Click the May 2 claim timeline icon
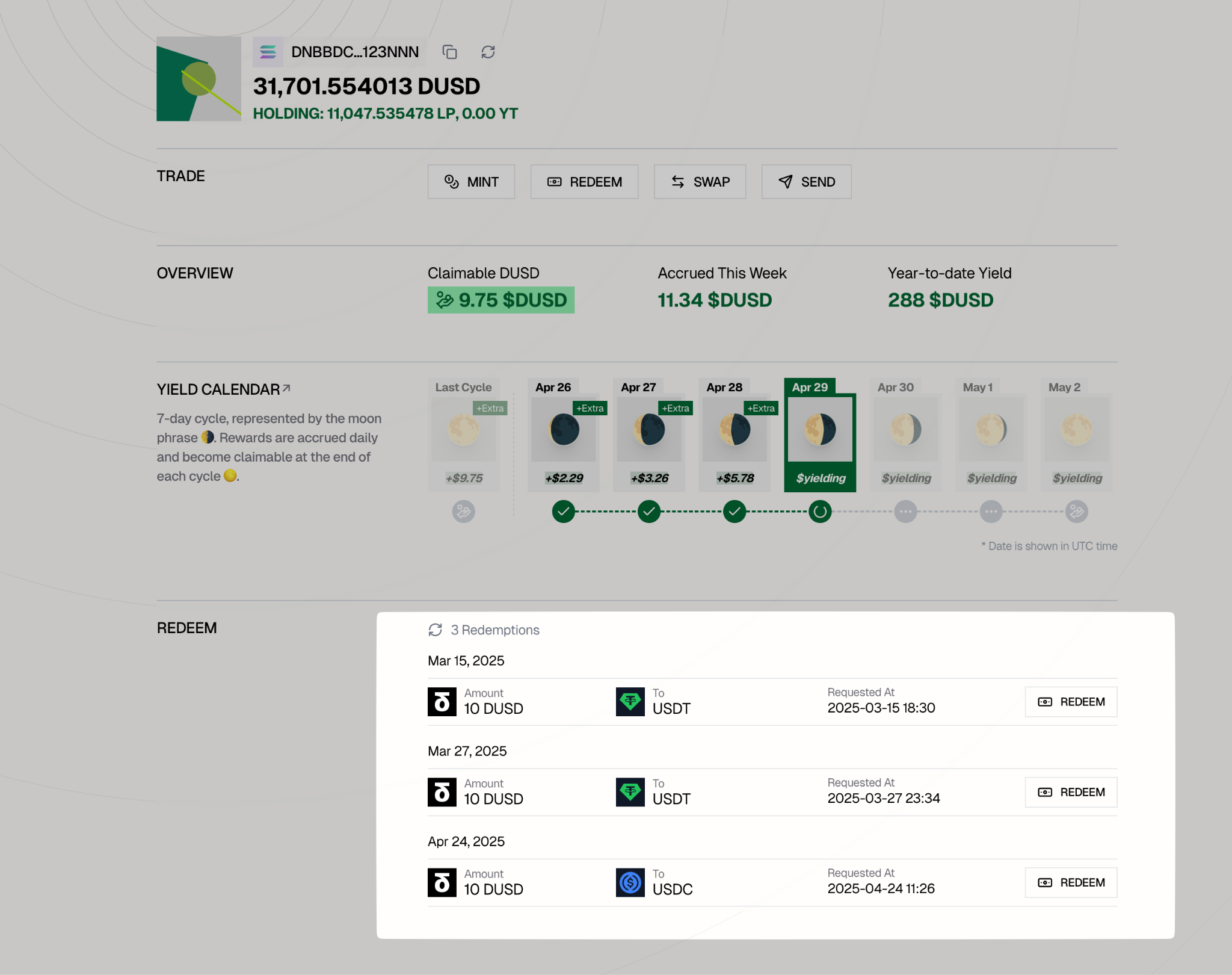Image resolution: width=1232 pixels, height=975 pixels. [x=1076, y=512]
